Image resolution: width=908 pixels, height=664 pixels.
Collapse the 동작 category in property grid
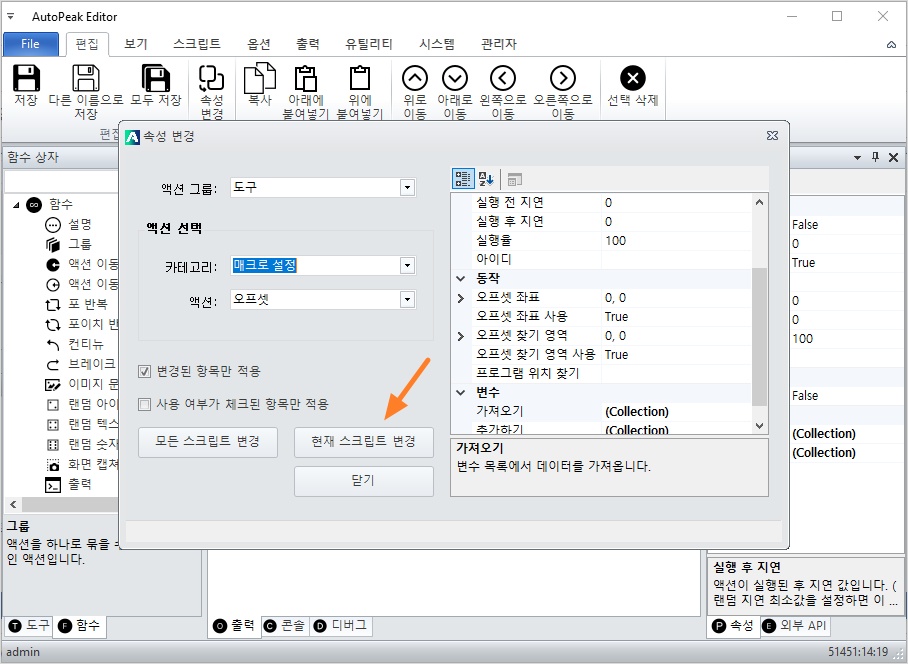[x=460, y=278]
